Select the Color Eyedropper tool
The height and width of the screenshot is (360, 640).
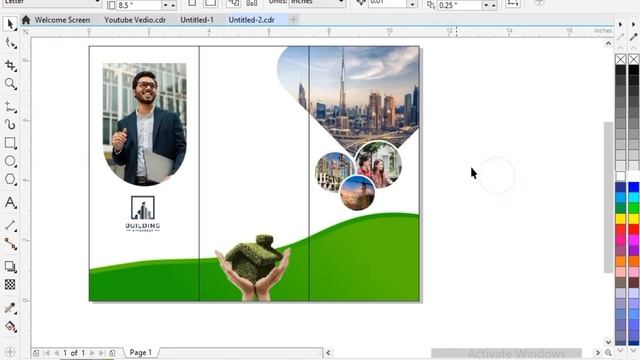point(10,308)
